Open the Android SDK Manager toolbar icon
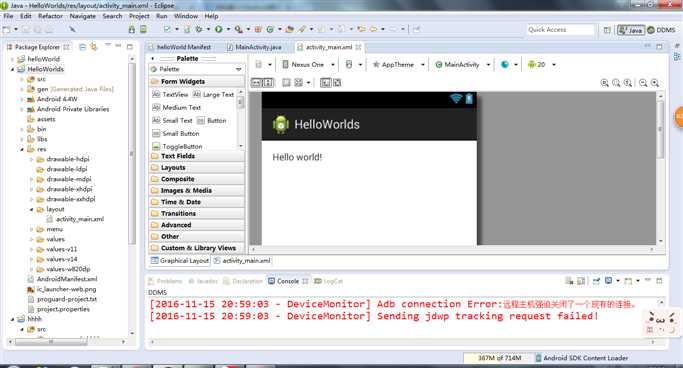The height and width of the screenshot is (368, 683). (x=132, y=29)
